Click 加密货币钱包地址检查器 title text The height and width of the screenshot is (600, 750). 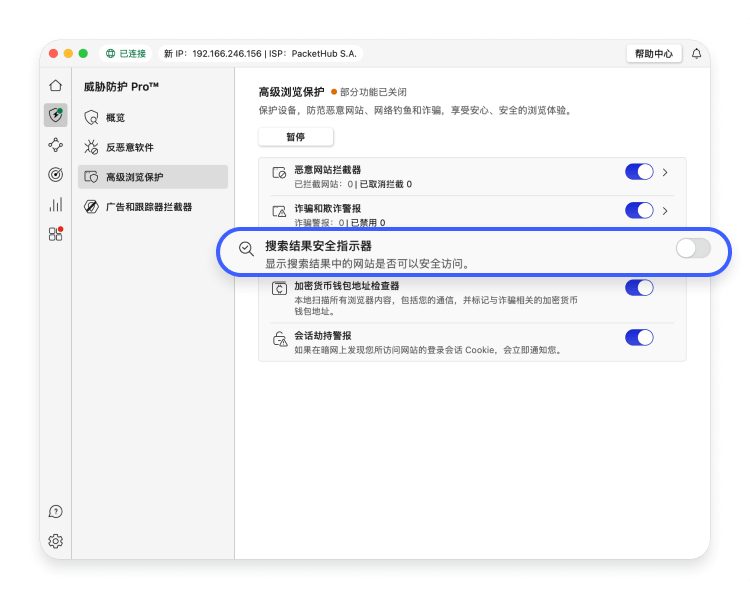pos(347,286)
